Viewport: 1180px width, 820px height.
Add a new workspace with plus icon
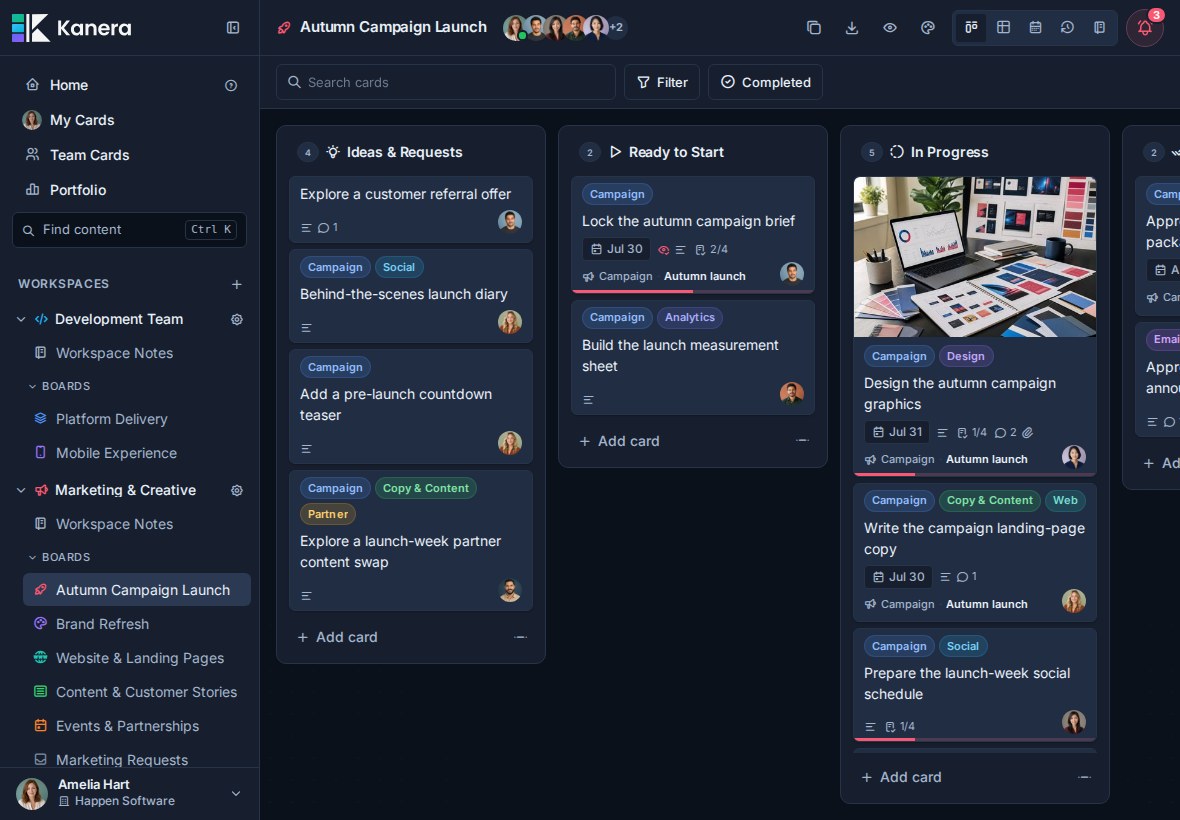[237, 284]
